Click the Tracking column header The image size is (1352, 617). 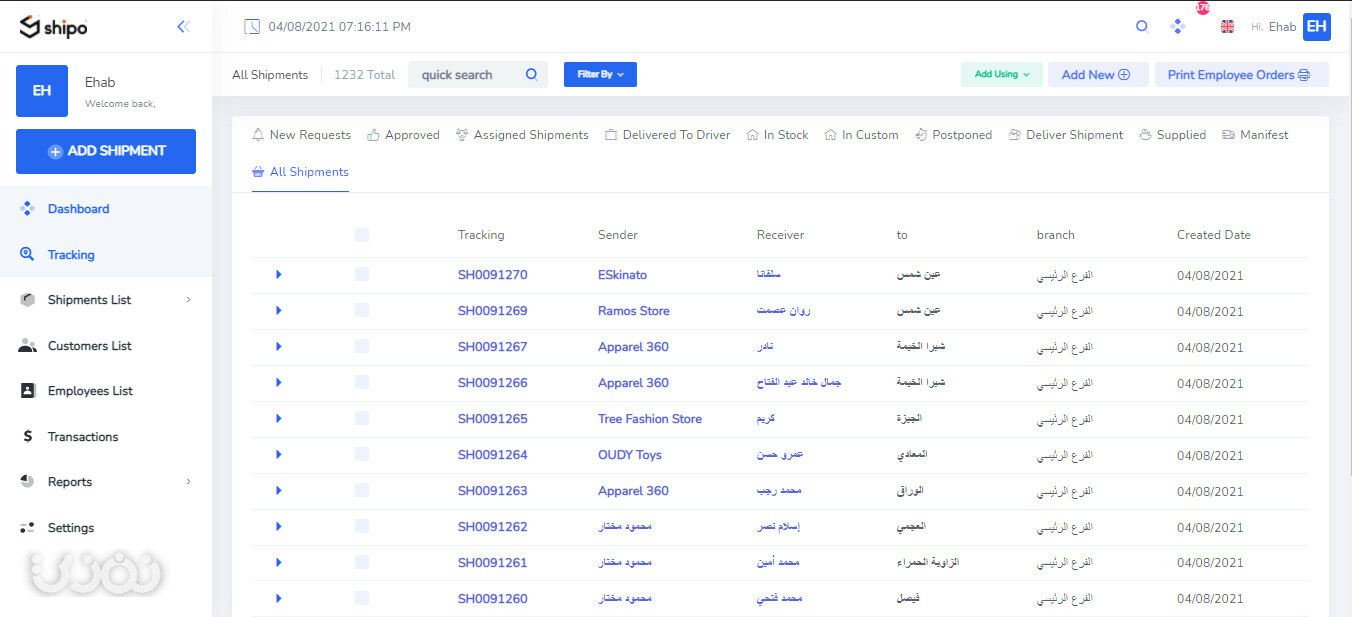[x=481, y=235]
